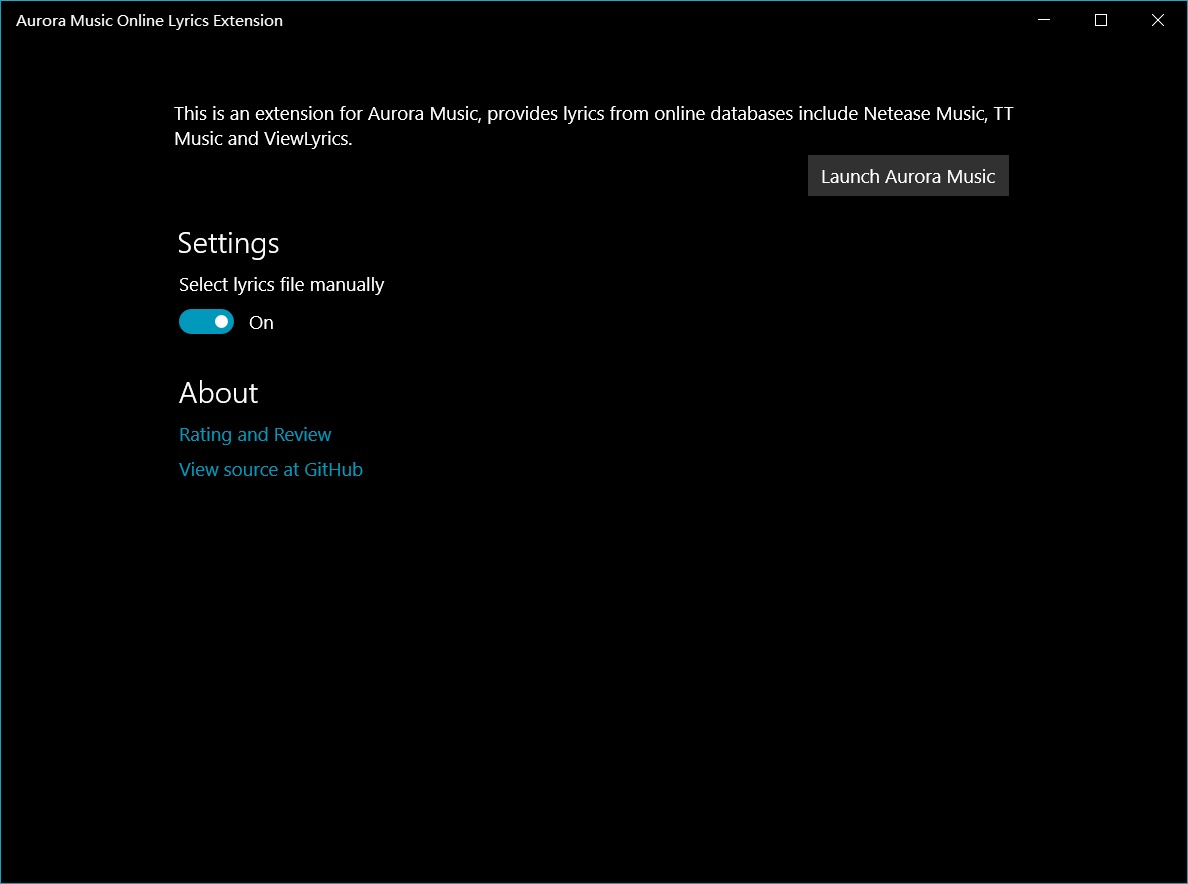Click the extension description paragraph
This screenshot has width=1188, height=884.
(x=593, y=126)
